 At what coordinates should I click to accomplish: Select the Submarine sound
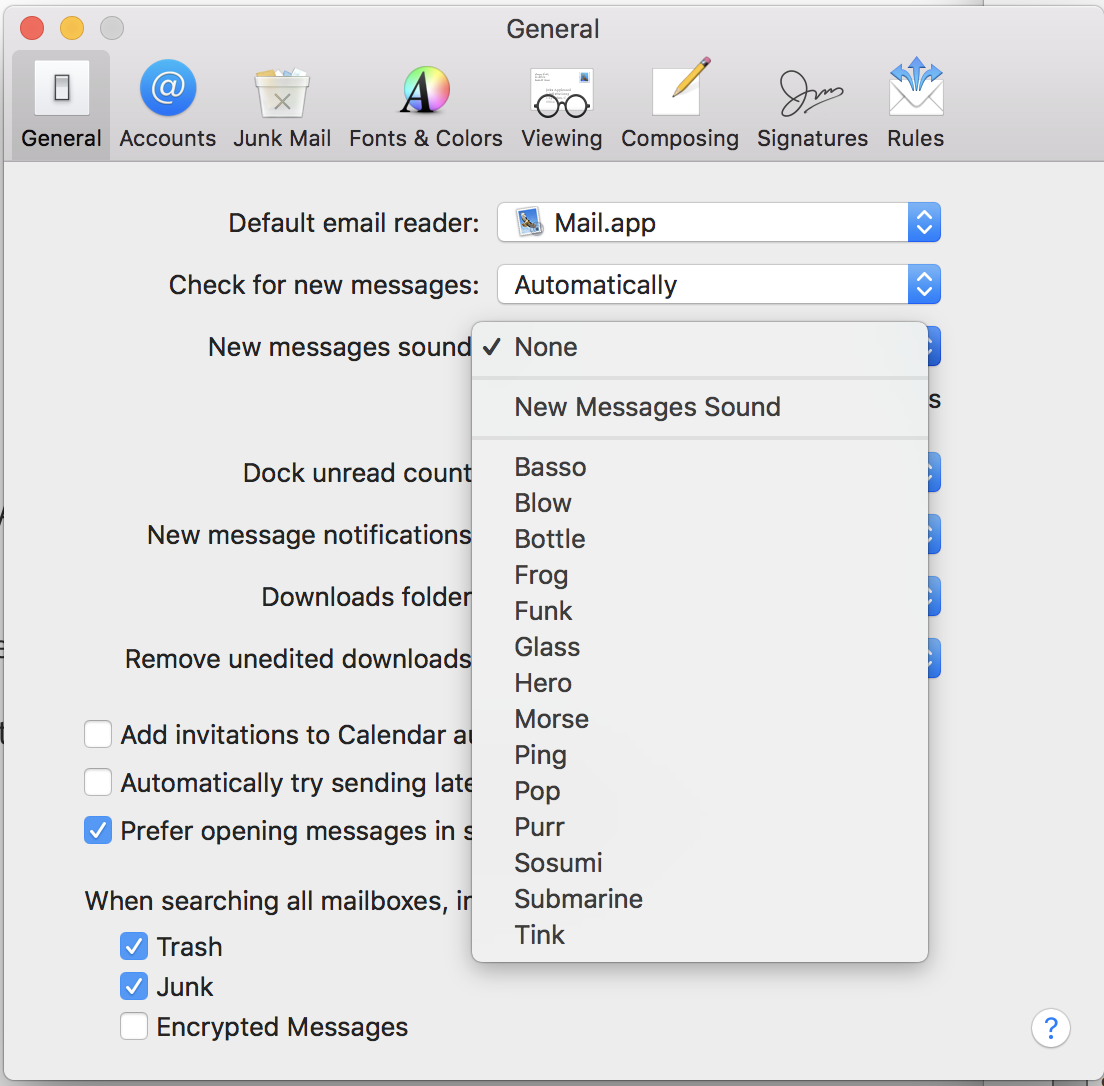[700, 898]
